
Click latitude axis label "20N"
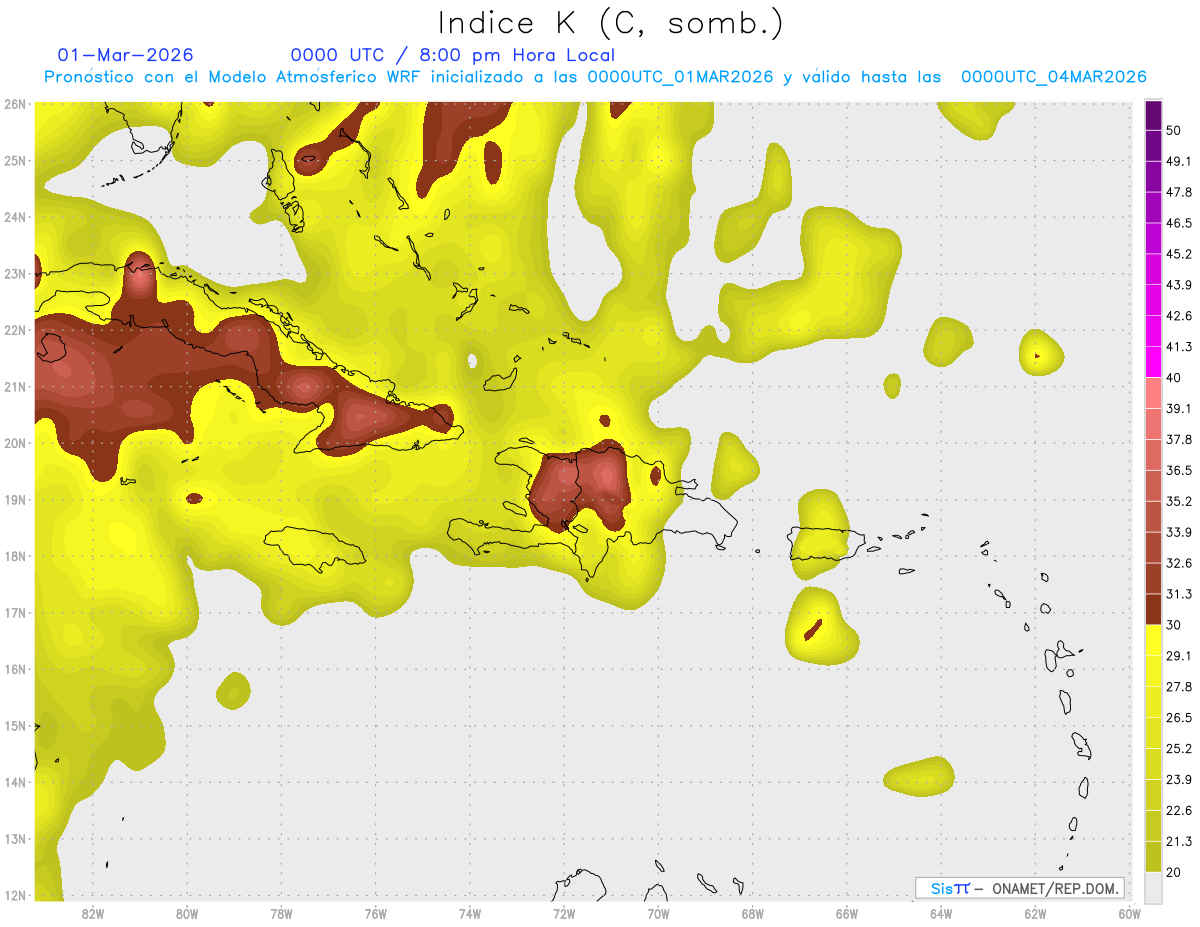pyautogui.click(x=14, y=443)
